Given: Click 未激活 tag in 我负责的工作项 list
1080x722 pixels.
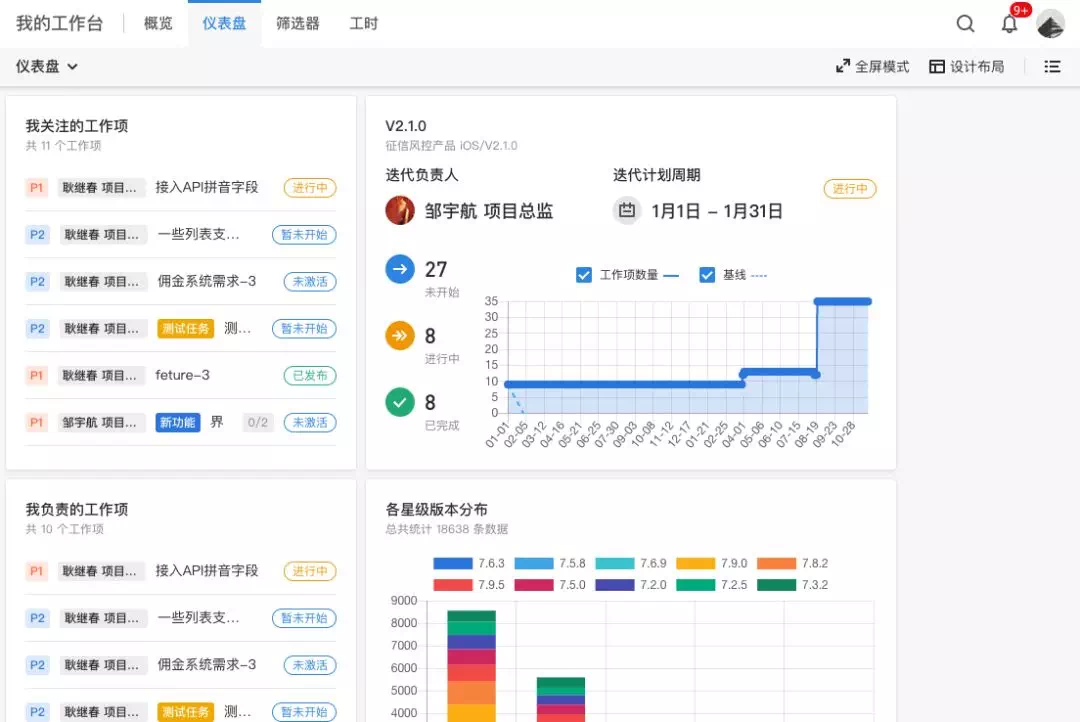Looking at the screenshot, I should click(310, 665).
